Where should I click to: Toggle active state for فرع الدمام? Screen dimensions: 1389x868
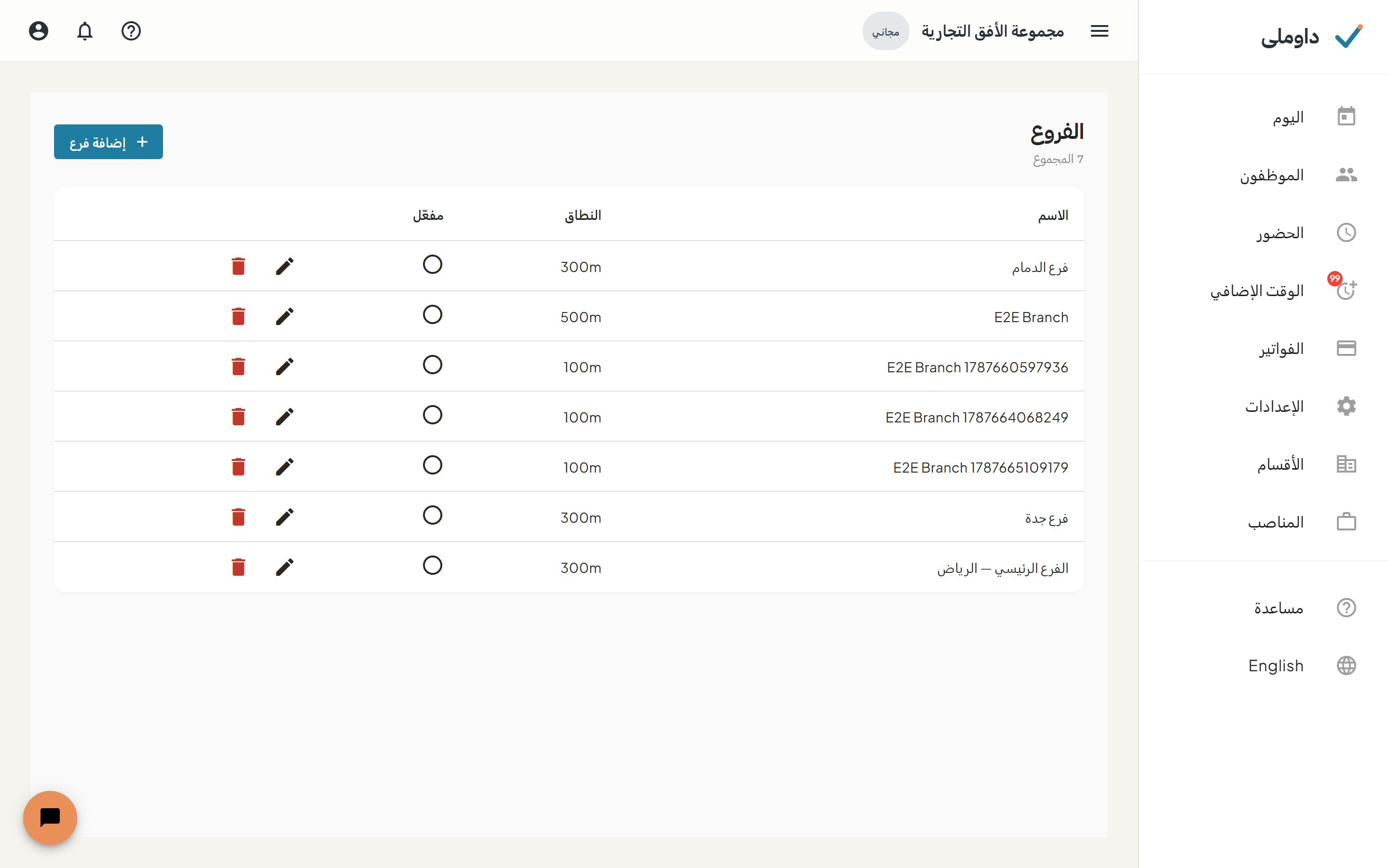pyautogui.click(x=432, y=265)
